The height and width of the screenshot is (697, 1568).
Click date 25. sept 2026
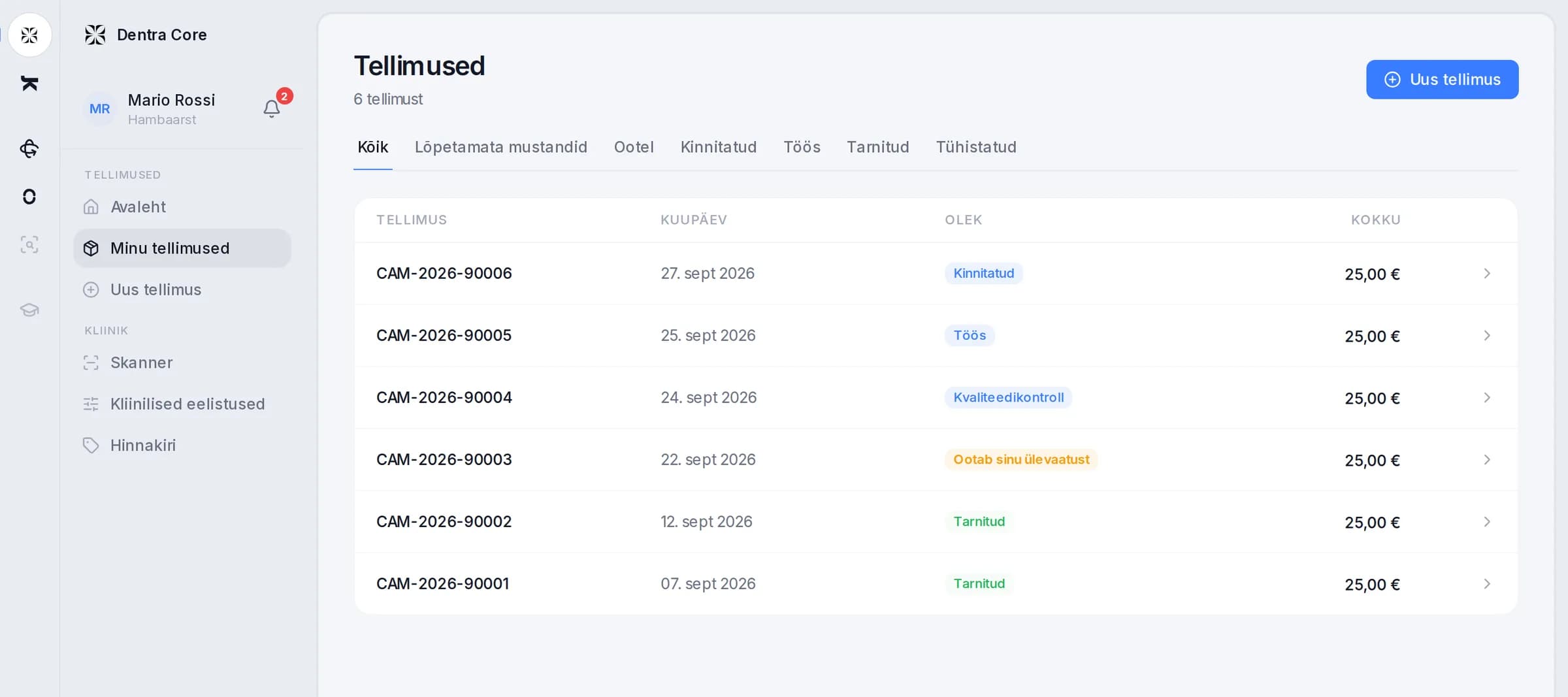point(708,335)
